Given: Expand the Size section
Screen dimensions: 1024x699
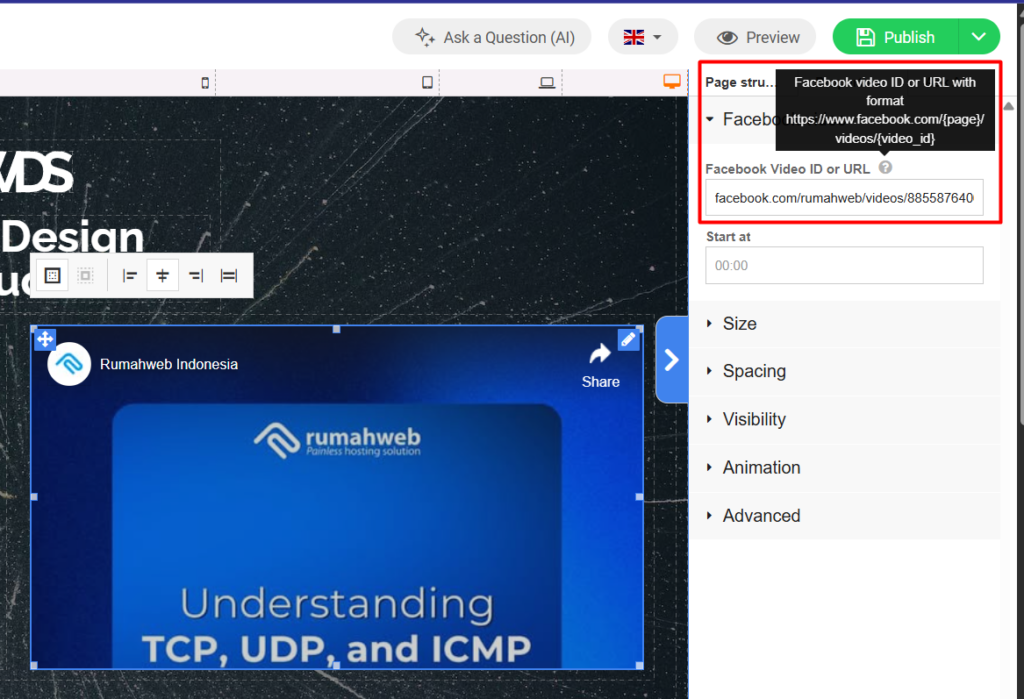Looking at the screenshot, I should coord(741,323).
